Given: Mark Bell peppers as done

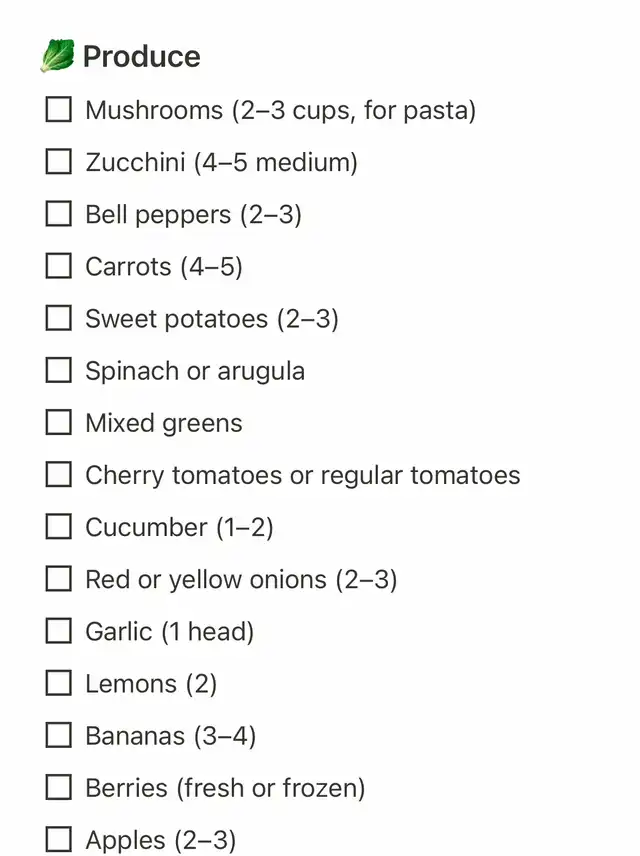Looking at the screenshot, I should point(59,214).
